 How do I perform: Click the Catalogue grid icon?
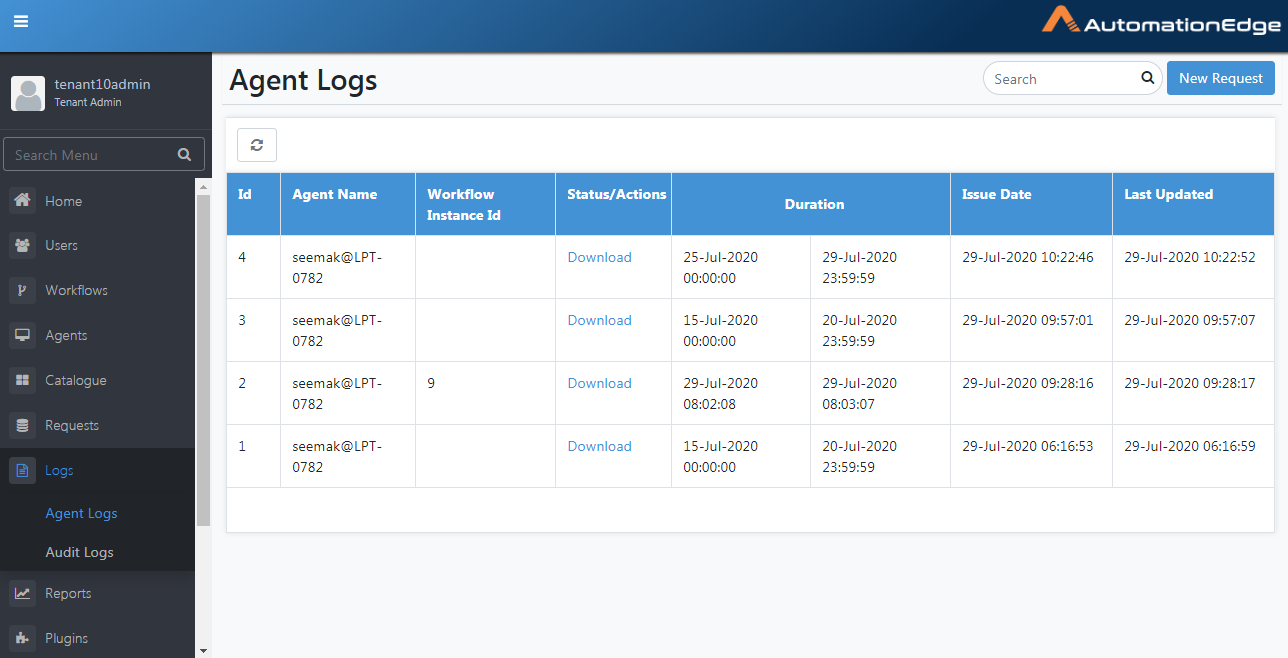point(23,380)
